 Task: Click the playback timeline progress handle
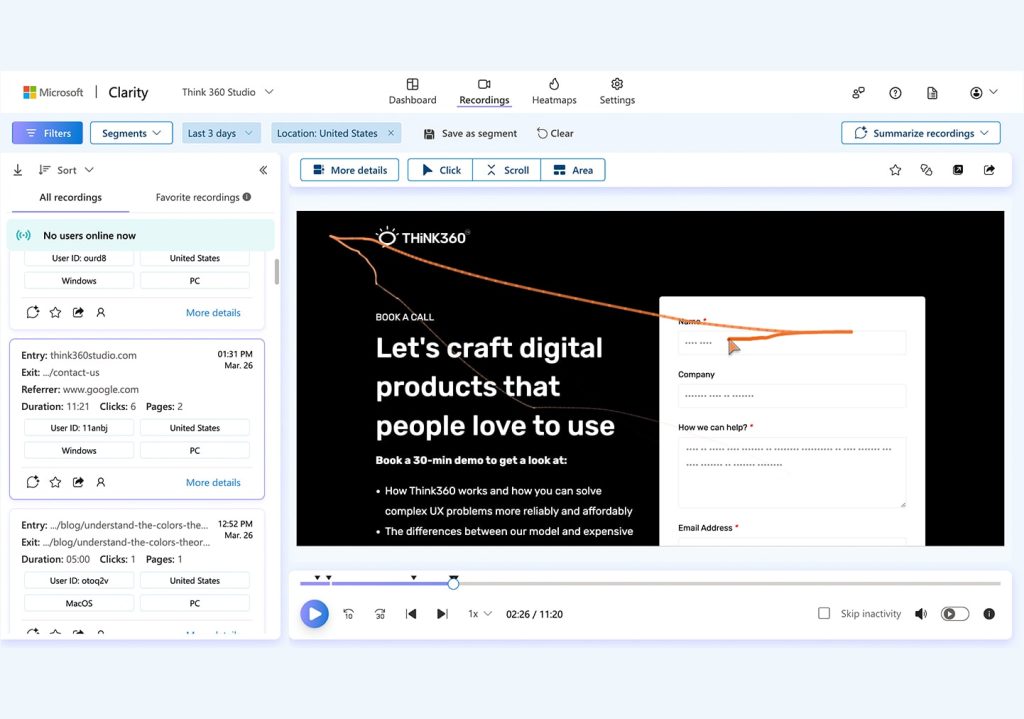coord(453,583)
